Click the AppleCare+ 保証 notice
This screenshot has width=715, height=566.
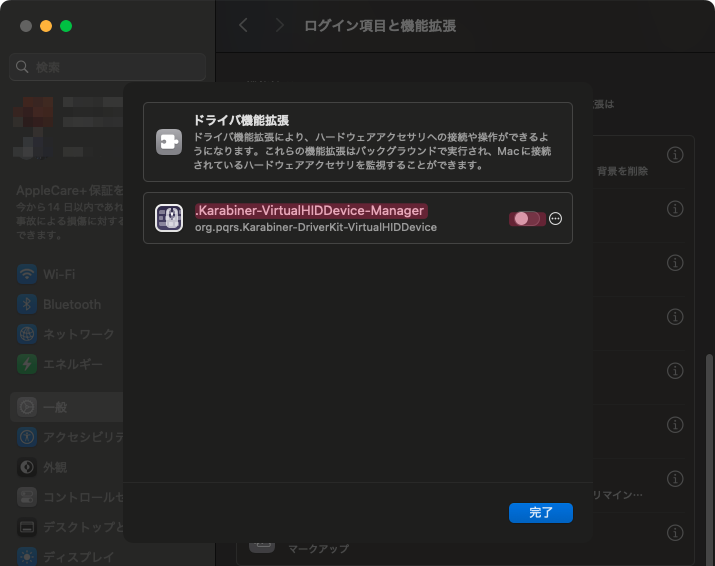tap(69, 212)
